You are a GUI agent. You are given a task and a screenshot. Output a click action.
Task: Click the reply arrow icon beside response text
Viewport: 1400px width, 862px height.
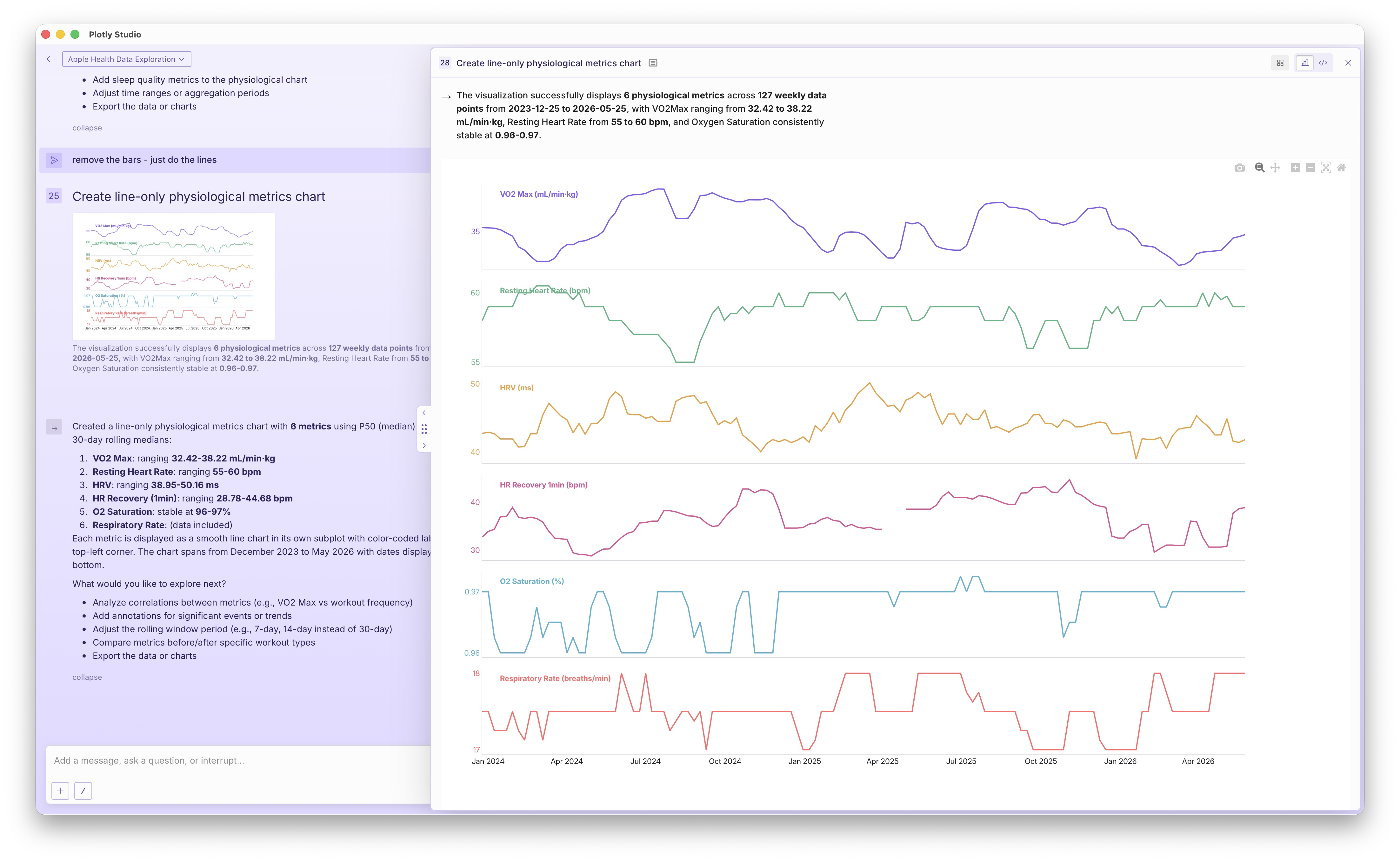54,427
